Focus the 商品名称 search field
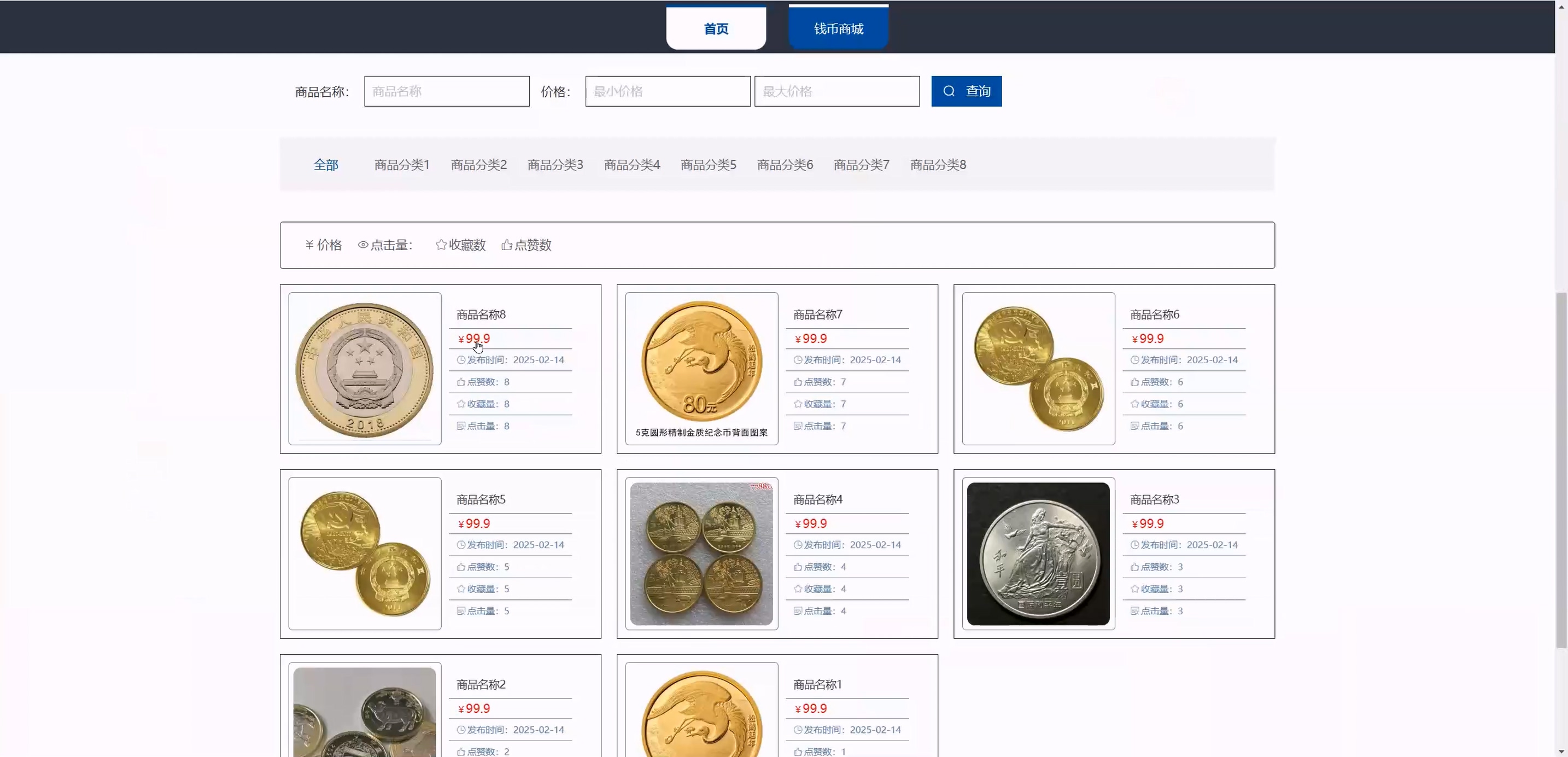This screenshot has height=757, width=1568. 446,91
